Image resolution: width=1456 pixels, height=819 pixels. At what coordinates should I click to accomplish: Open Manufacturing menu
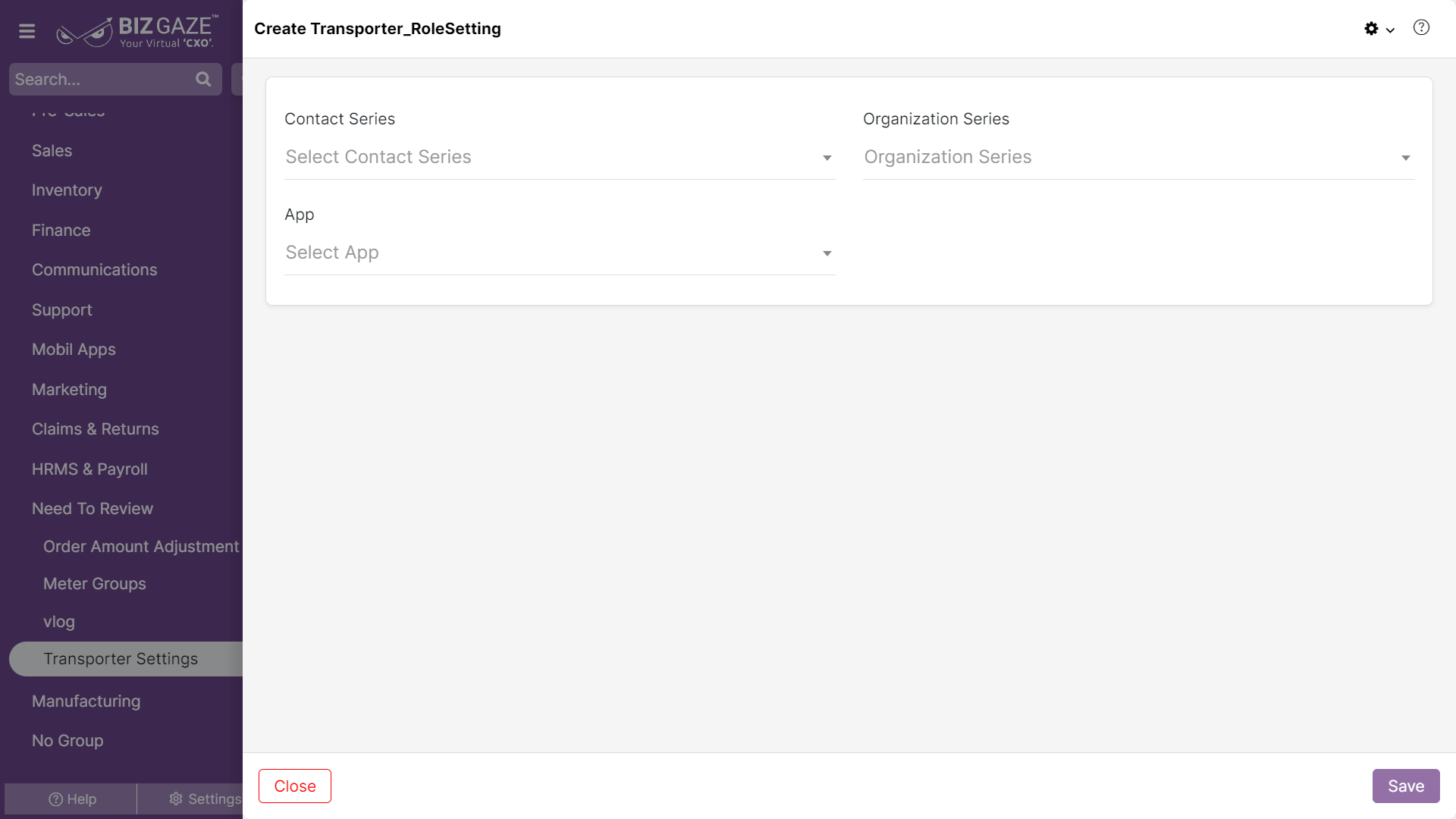coord(86,701)
